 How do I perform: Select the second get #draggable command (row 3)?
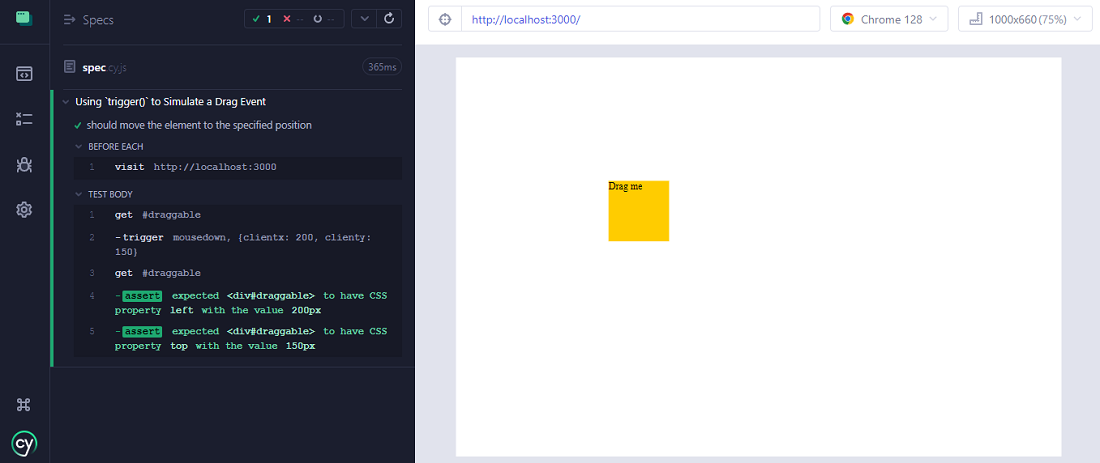coord(238,273)
